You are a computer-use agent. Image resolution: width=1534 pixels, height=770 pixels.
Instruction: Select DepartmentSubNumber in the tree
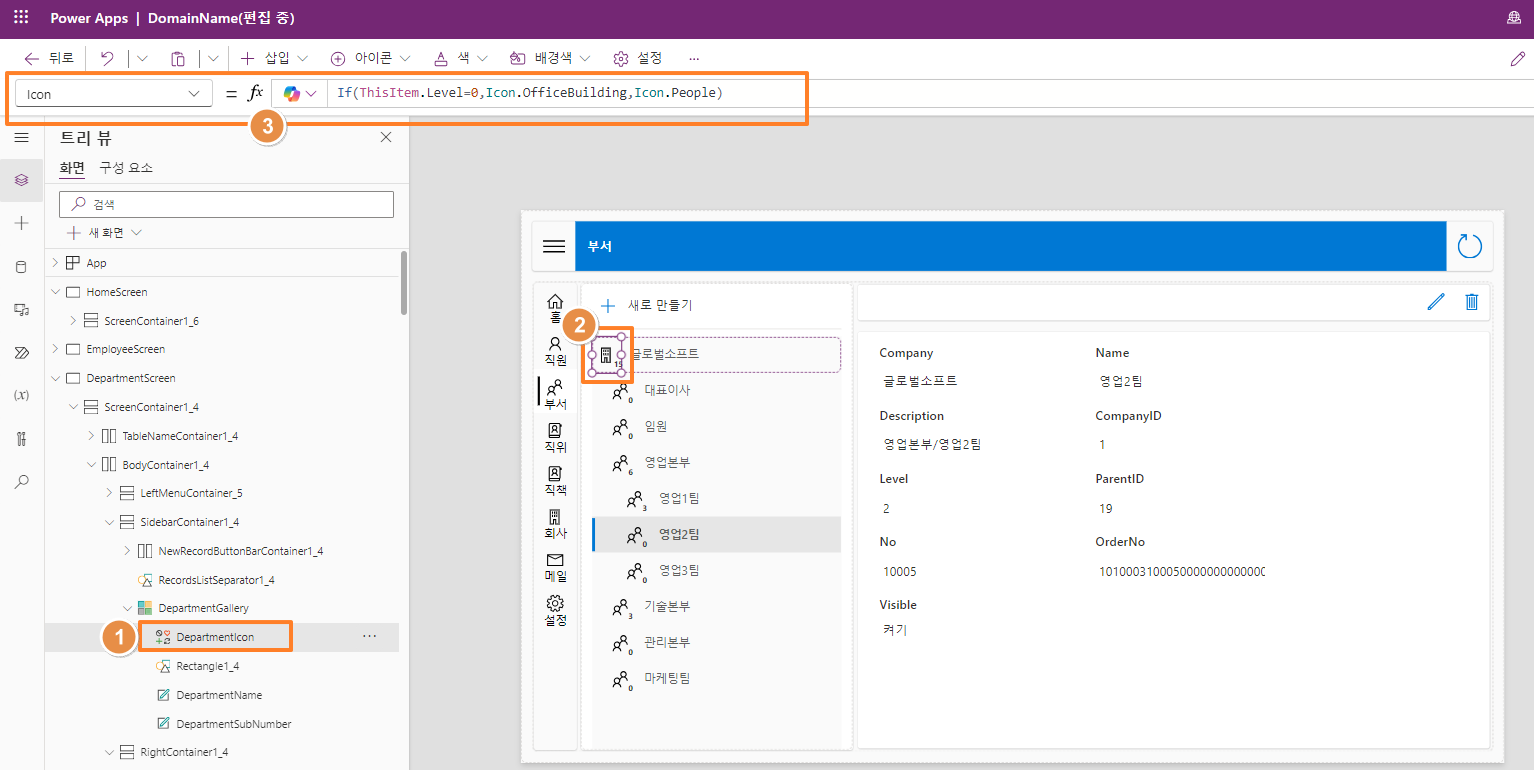[x=233, y=724]
